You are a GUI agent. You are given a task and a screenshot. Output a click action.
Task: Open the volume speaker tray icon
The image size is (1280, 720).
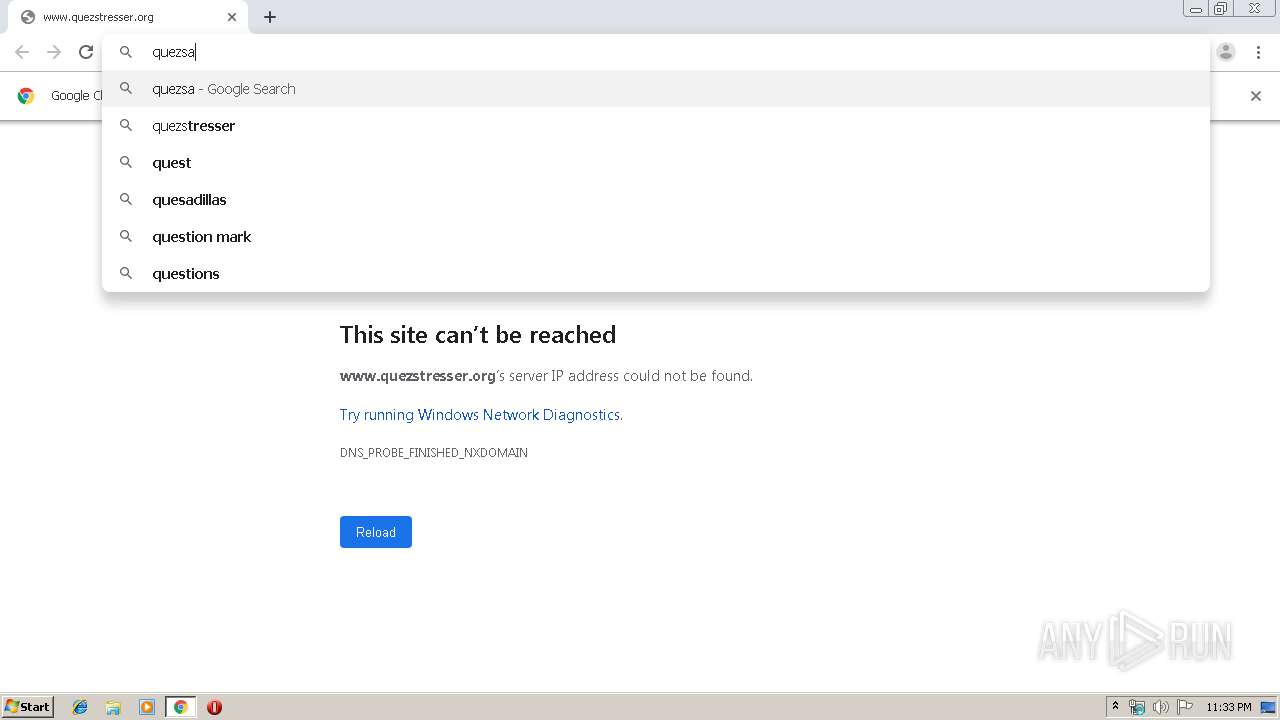pyautogui.click(x=1161, y=707)
